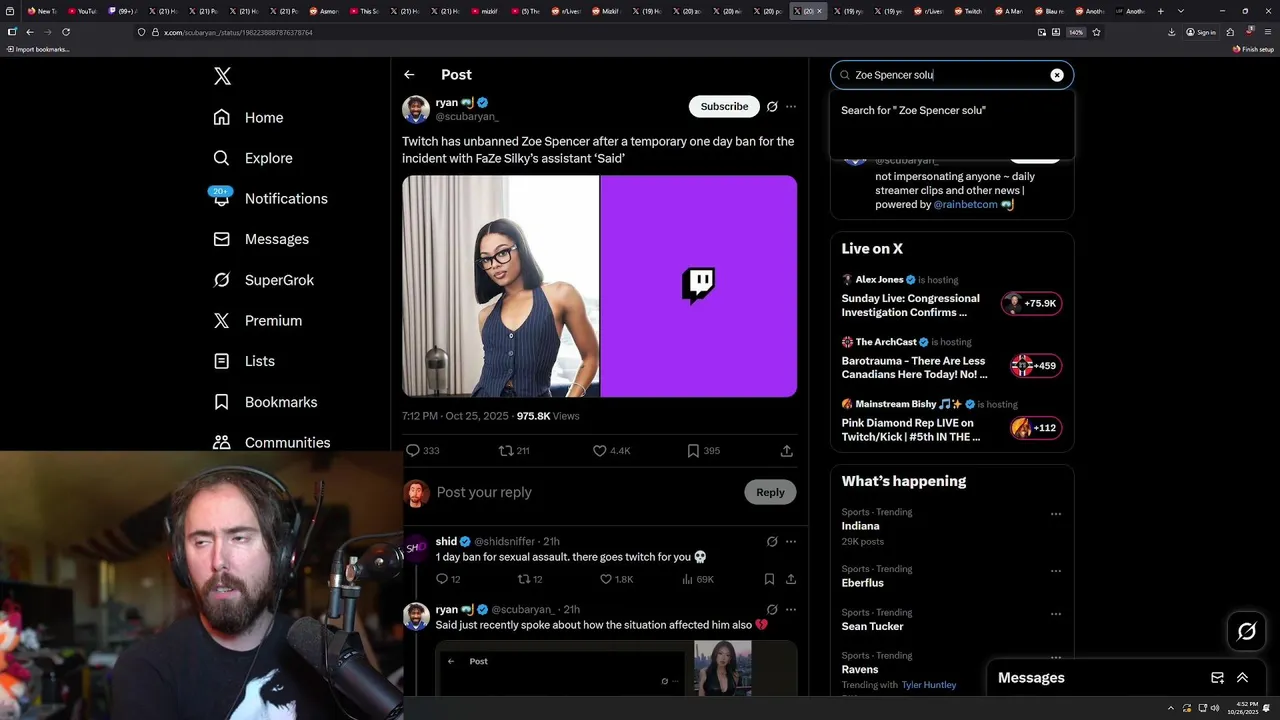The width and height of the screenshot is (1280, 720).
Task: Bookmark this page with star icon
Action: point(1096,32)
